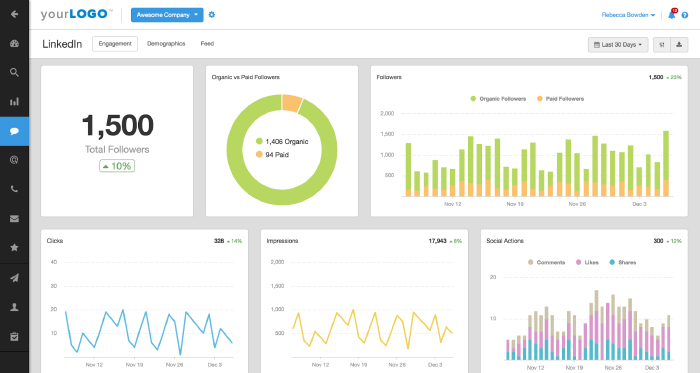Viewport: 700px width, 373px height.
Task: Click the LinkedIn page heading
Action: pos(62,44)
